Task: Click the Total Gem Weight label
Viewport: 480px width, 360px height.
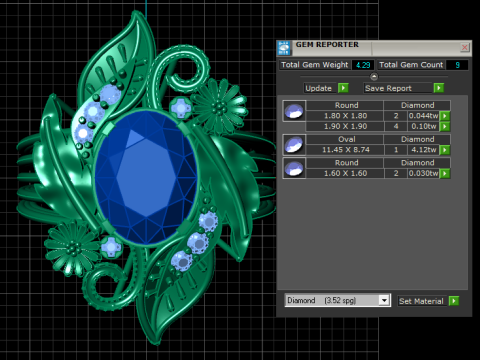Action: [x=315, y=65]
